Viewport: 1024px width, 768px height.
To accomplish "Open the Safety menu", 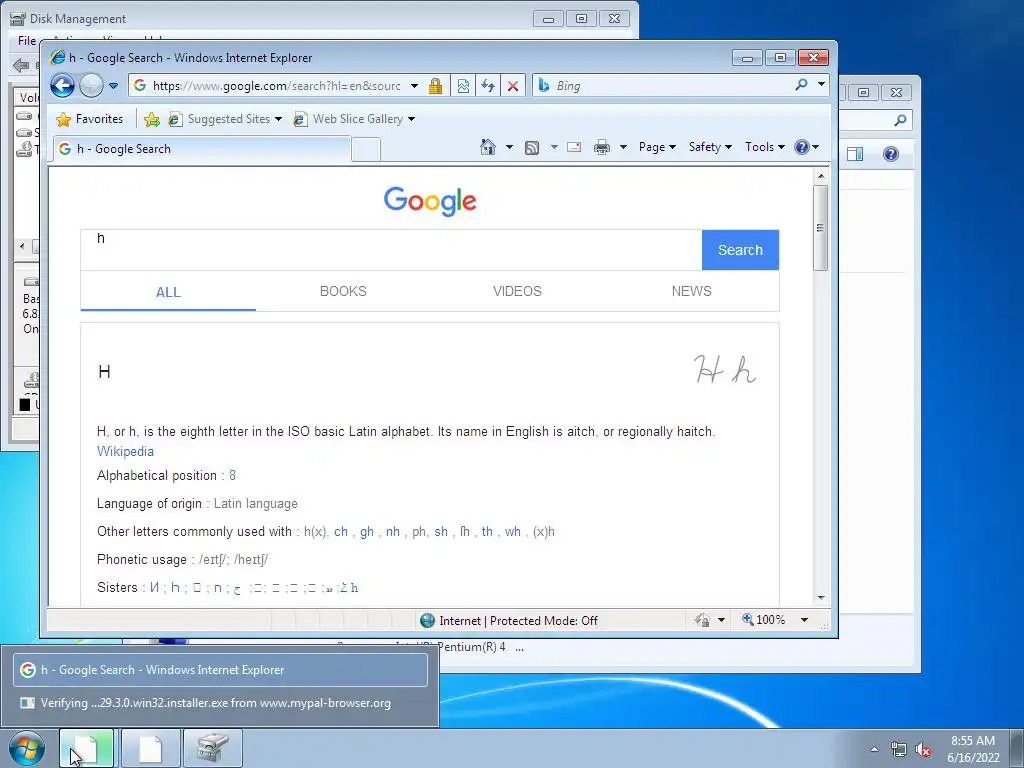I will click(710, 147).
